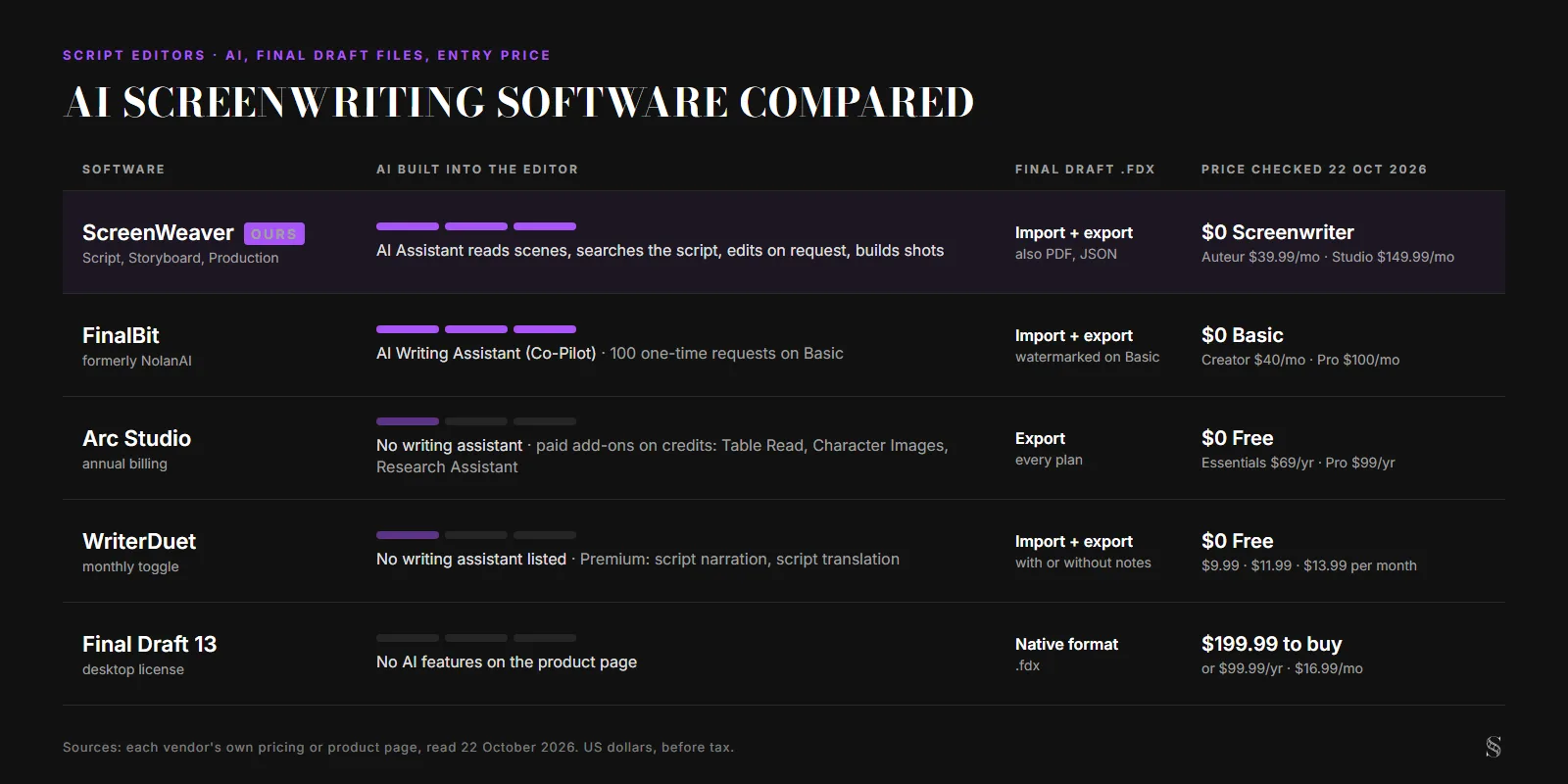The width and height of the screenshot is (1568, 784).
Task: Click 'Essentials $69/yr · Pro $99/yr' text
Action: coord(1298,463)
